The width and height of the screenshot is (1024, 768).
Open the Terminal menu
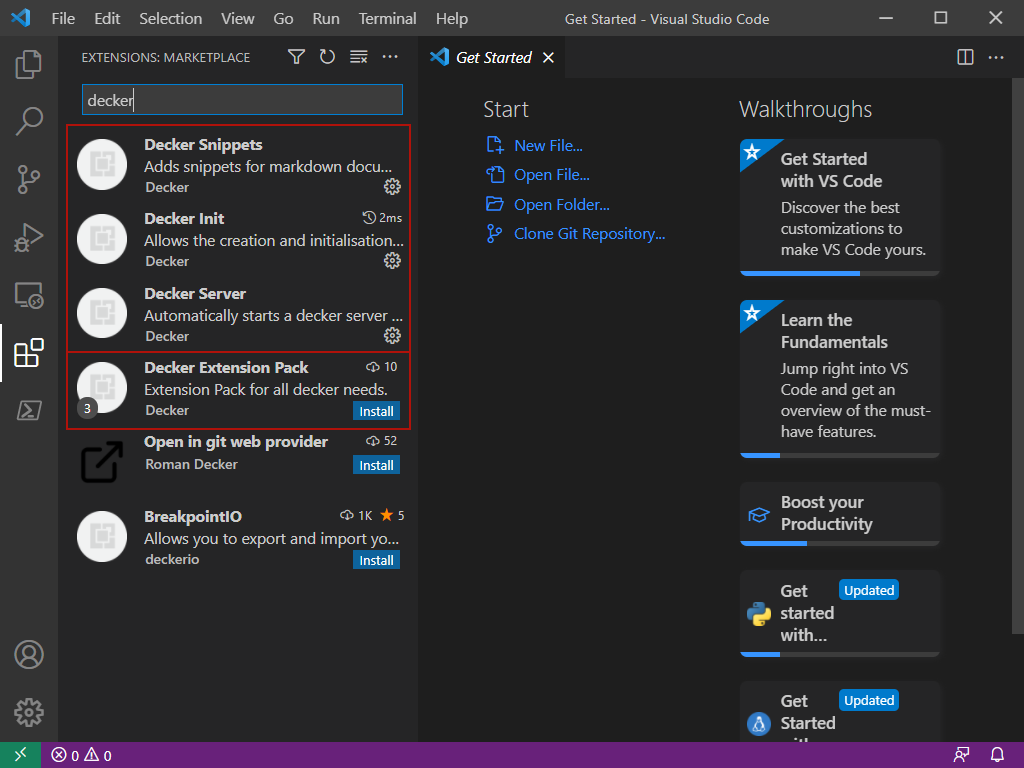pyautogui.click(x=387, y=19)
